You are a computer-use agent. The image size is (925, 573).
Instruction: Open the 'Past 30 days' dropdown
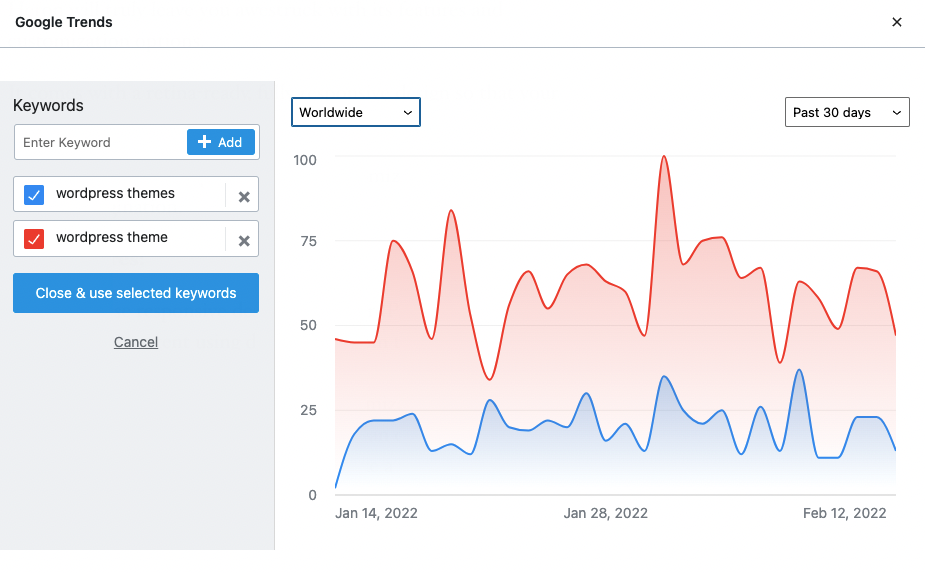[847, 112]
